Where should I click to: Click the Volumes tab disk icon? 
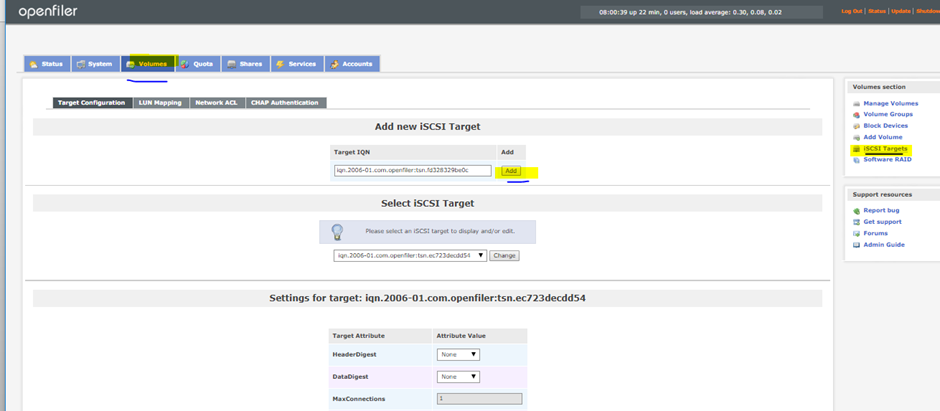click(130, 64)
